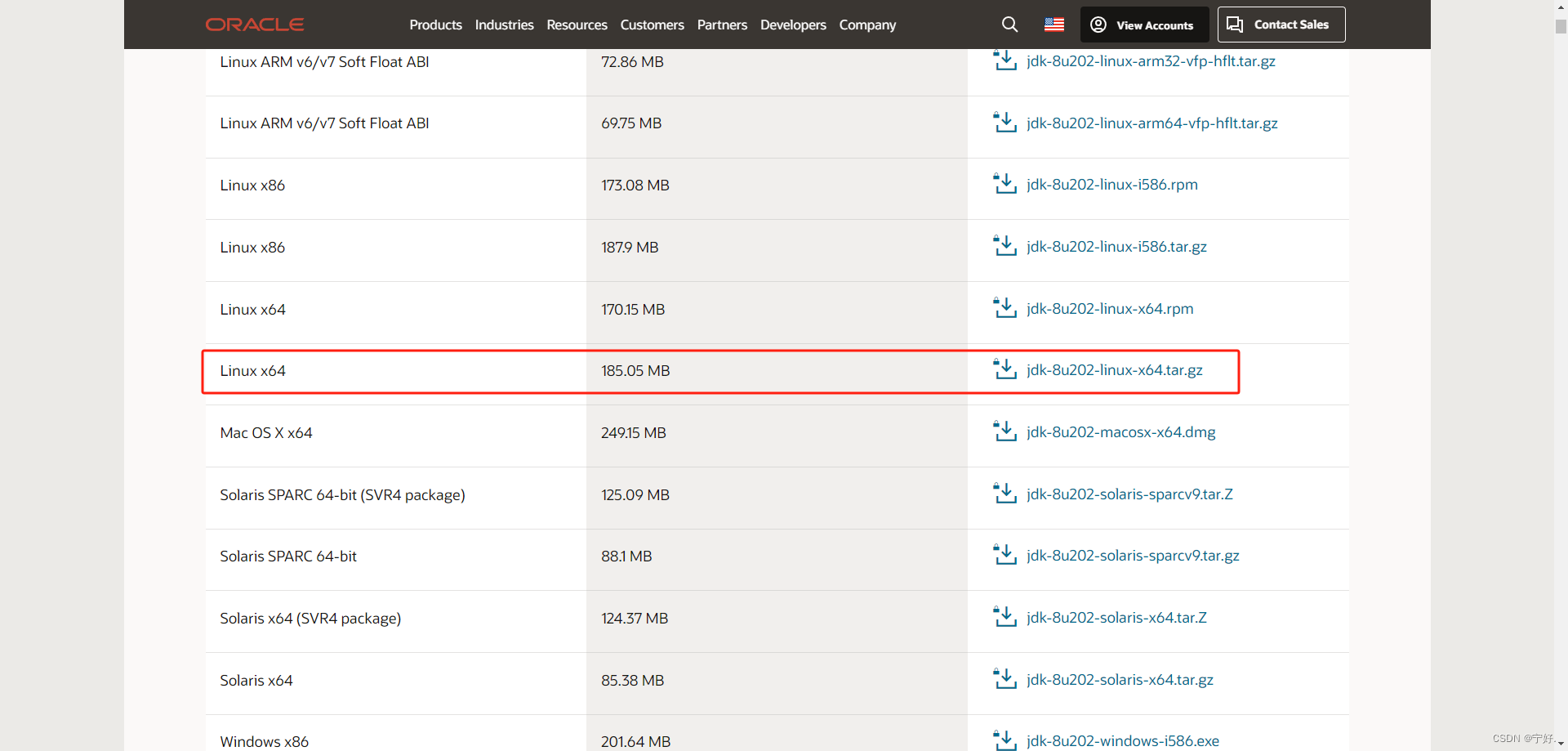Download jdk-8u202-solaris-sparcv9.tar.Z link
Viewport: 1568px width, 751px height.
(1129, 494)
